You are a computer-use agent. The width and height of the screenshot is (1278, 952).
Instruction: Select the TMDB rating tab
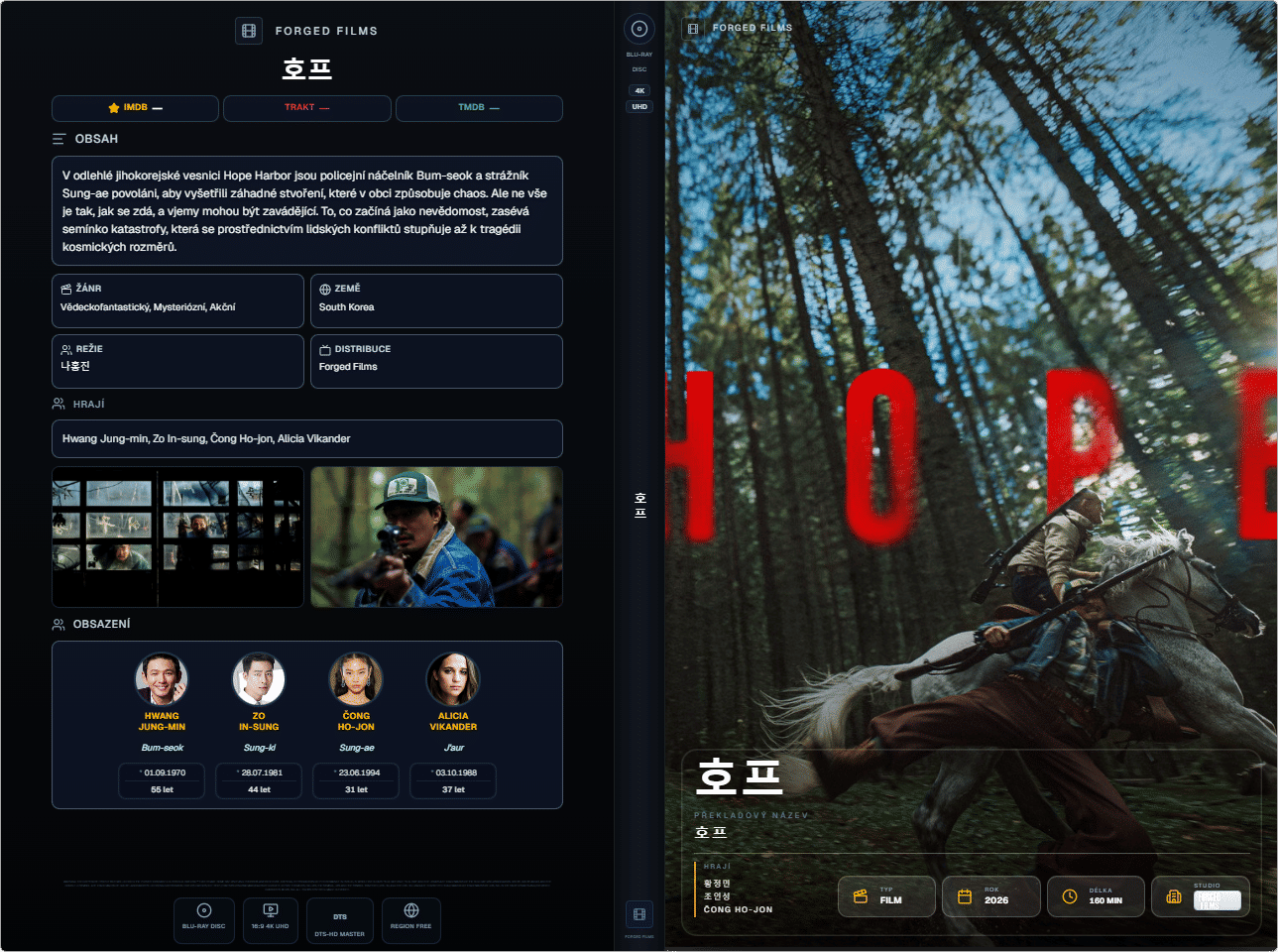pyautogui.click(x=479, y=108)
